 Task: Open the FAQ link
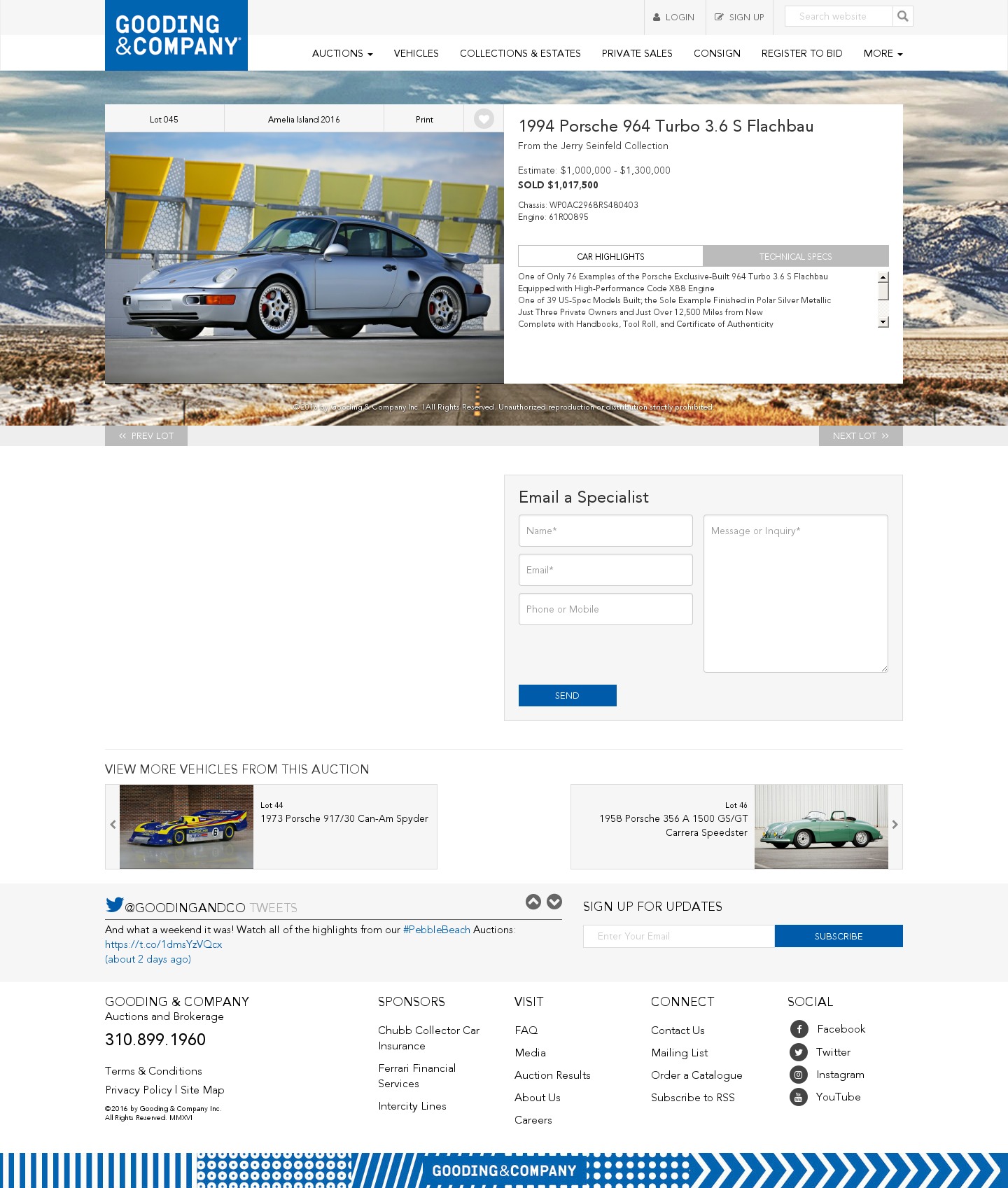[x=526, y=1030]
